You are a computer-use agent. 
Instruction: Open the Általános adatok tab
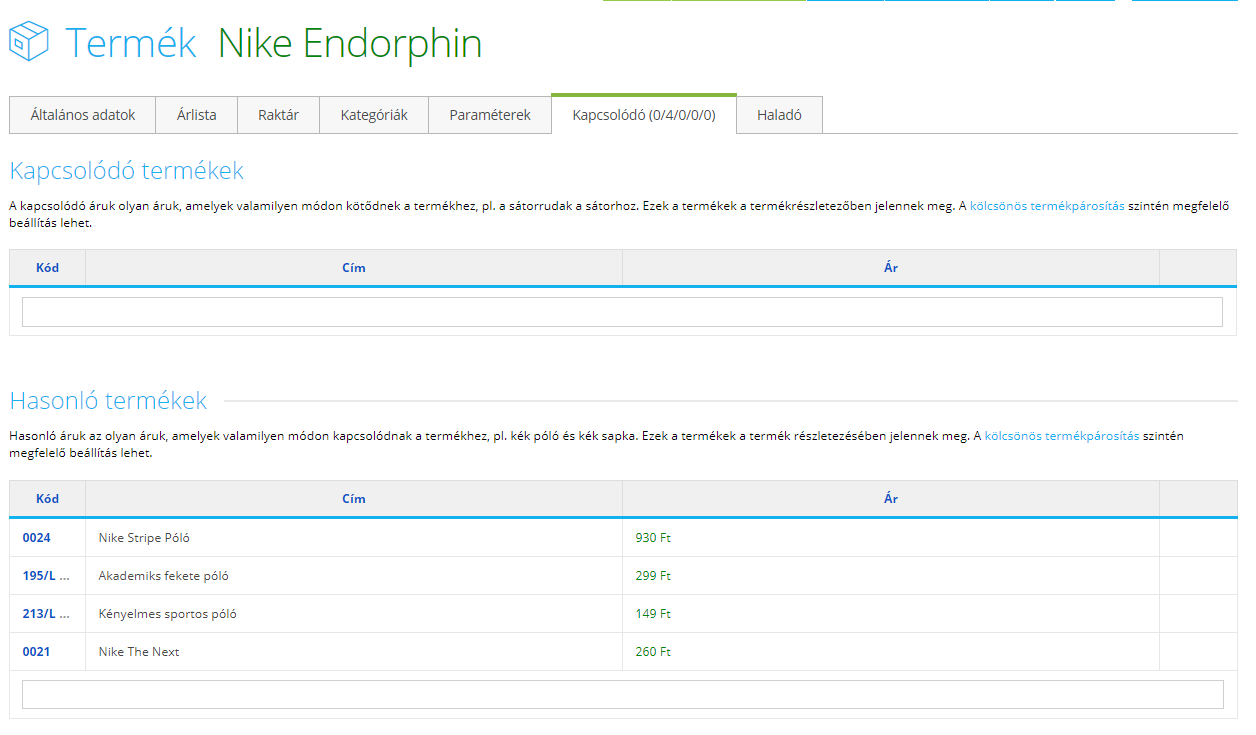pos(83,115)
